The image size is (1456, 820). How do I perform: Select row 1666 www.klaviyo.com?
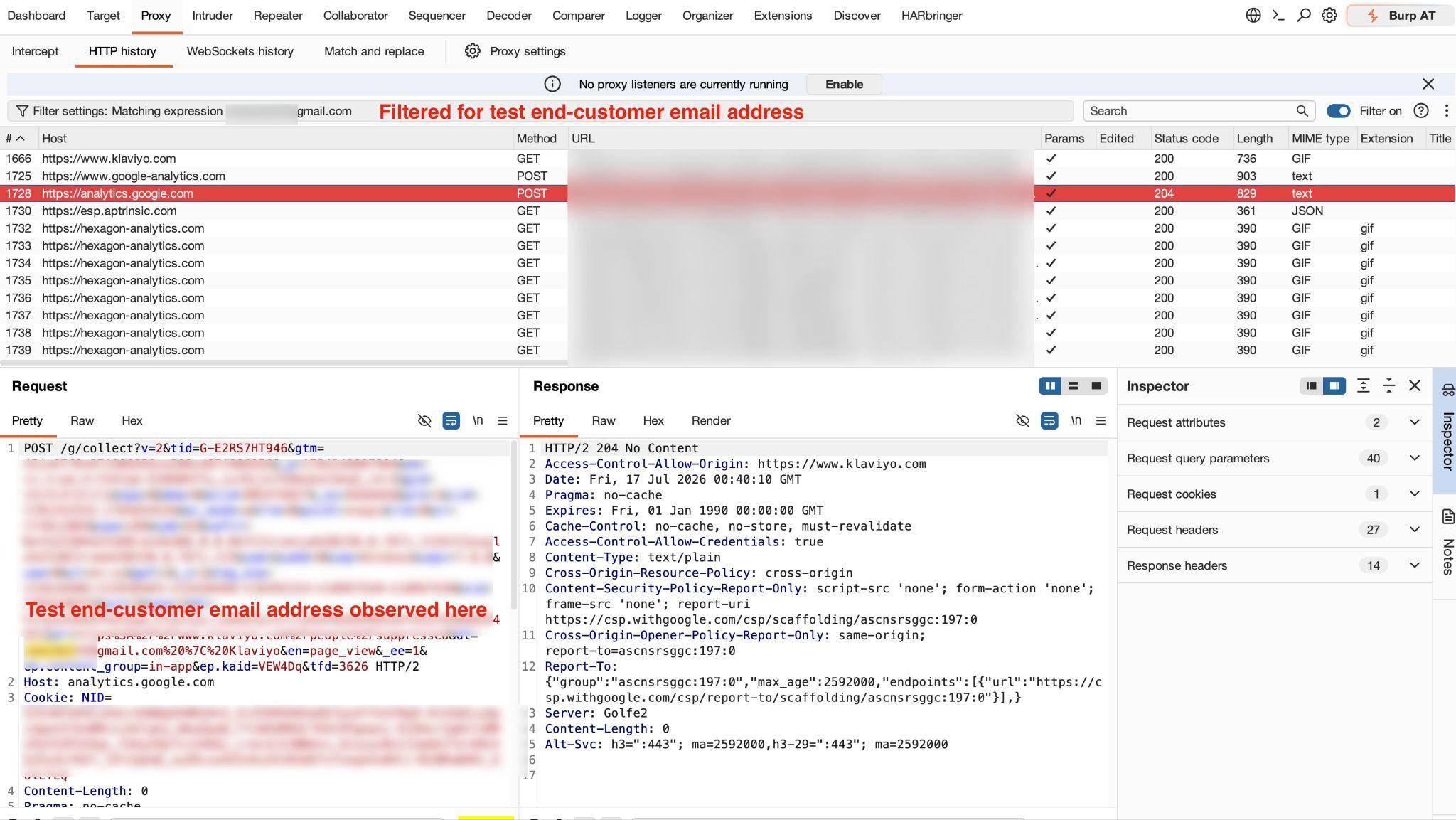point(728,159)
